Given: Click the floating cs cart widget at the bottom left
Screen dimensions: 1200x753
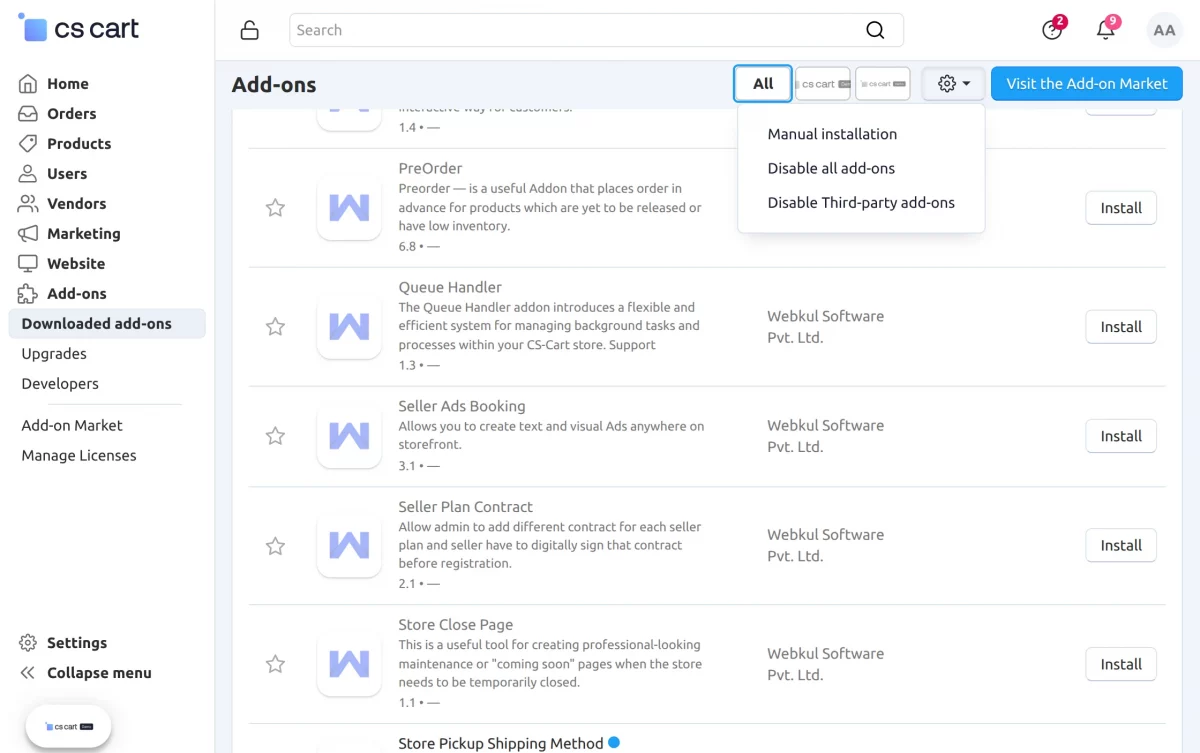Looking at the screenshot, I should coord(68,727).
